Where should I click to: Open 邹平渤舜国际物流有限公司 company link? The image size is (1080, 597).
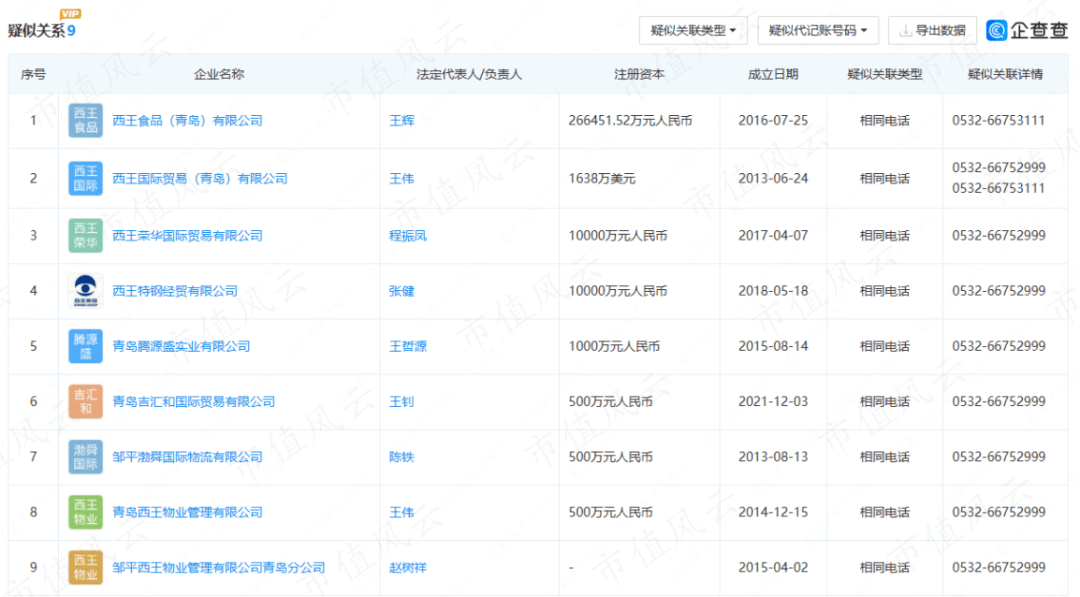click(x=187, y=457)
